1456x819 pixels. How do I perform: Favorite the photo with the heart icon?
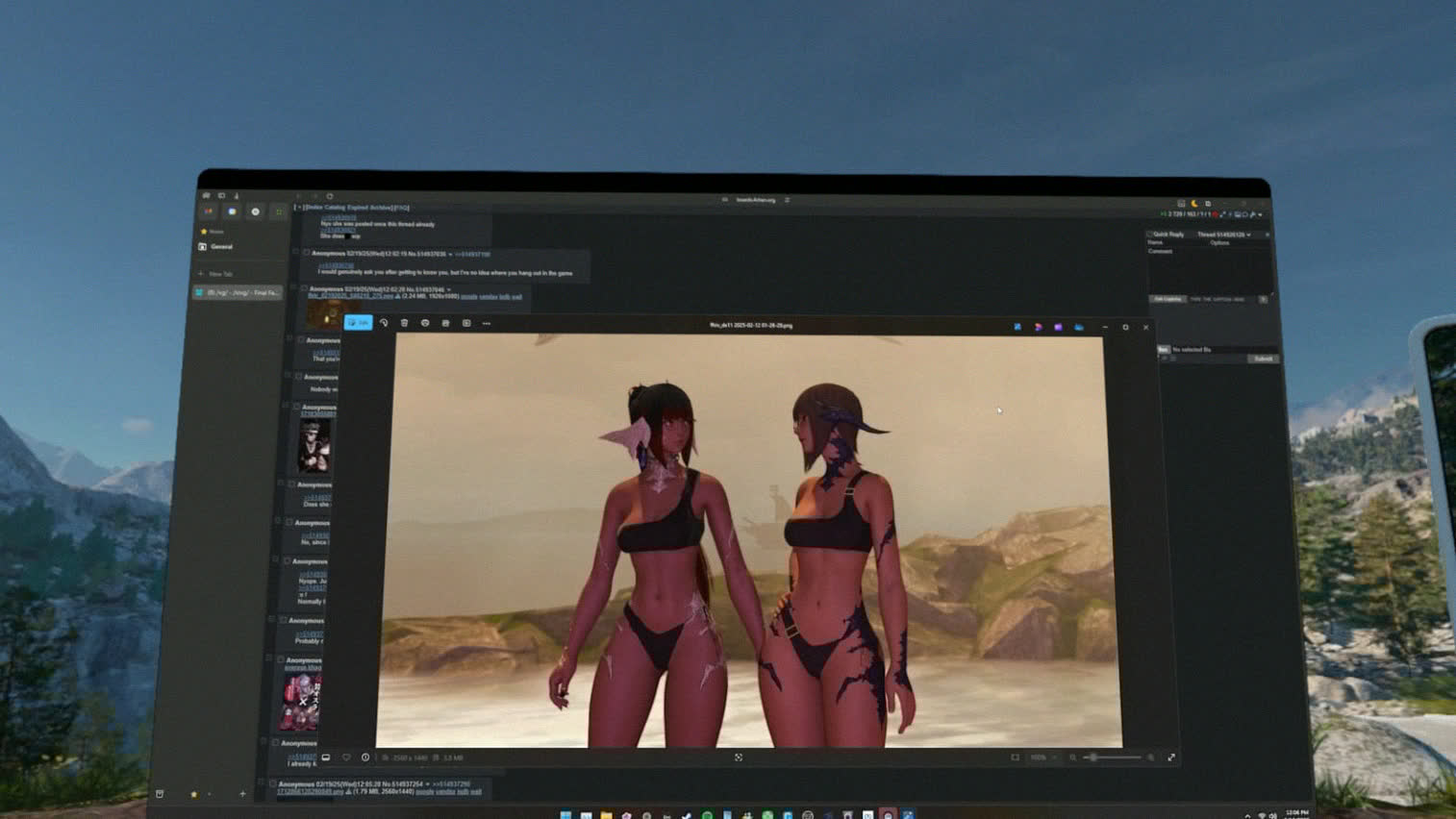pyautogui.click(x=346, y=757)
